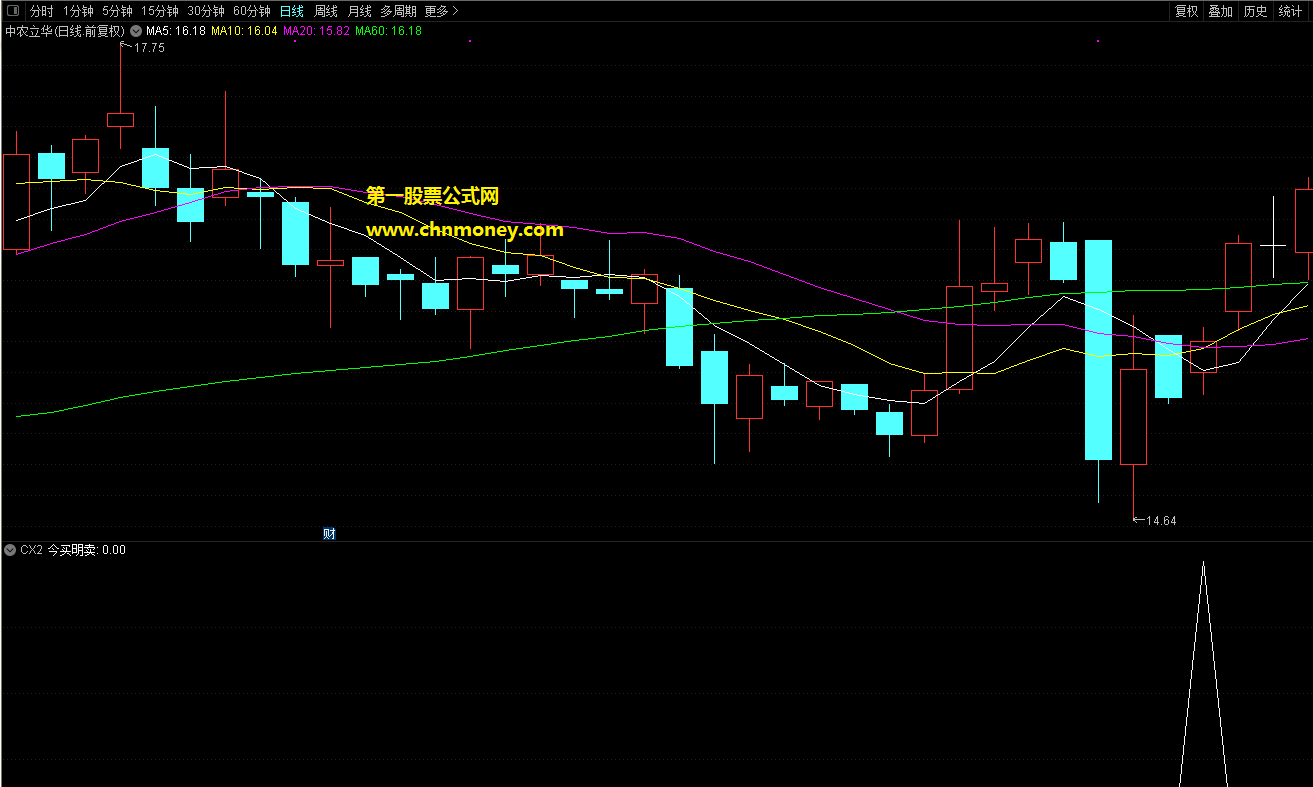Image resolution: width=1313 pixels, height=787 pixels.
Task: Click the 14.64 low price label
Action: 1161,520
